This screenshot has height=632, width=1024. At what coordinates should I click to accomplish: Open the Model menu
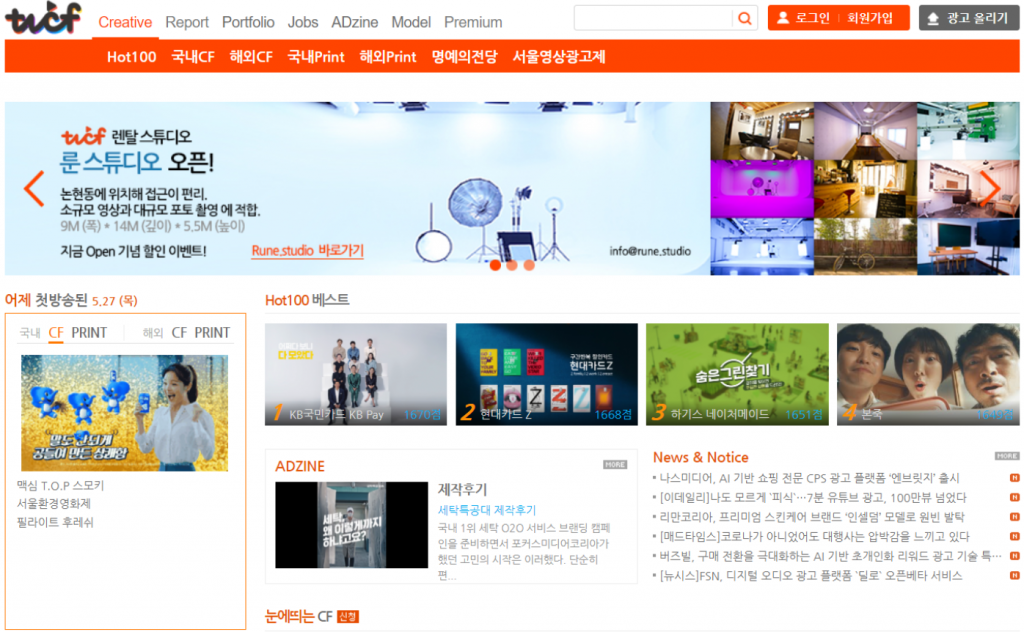(411, 22)
